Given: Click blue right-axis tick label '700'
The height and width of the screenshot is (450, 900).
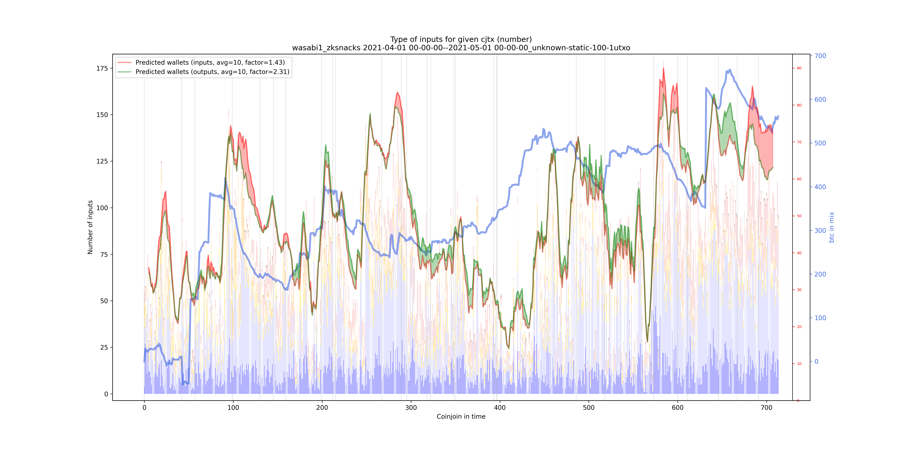Looking at the screenshot, I should click(818, 56).
